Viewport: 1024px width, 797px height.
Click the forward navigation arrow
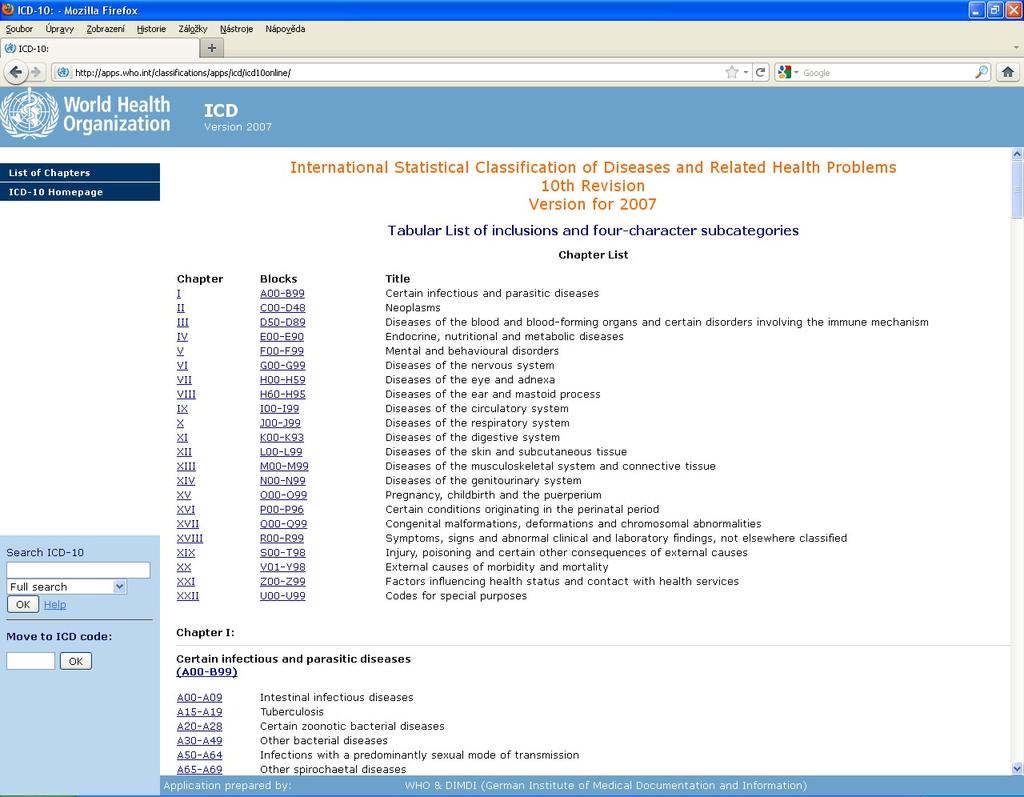(x=36, y=73)
